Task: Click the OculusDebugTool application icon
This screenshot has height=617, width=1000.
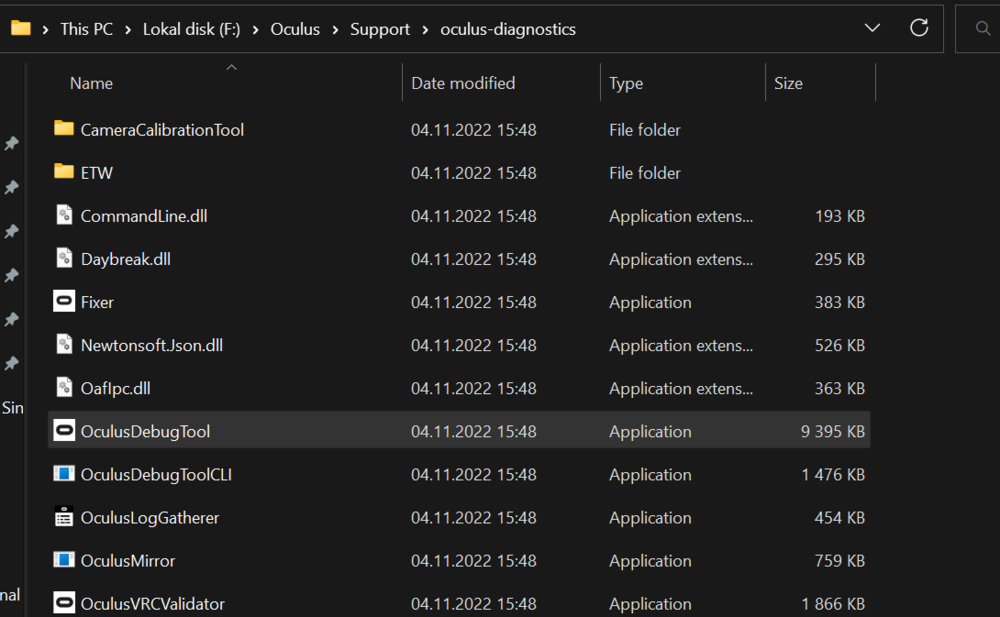Action: 64,431
